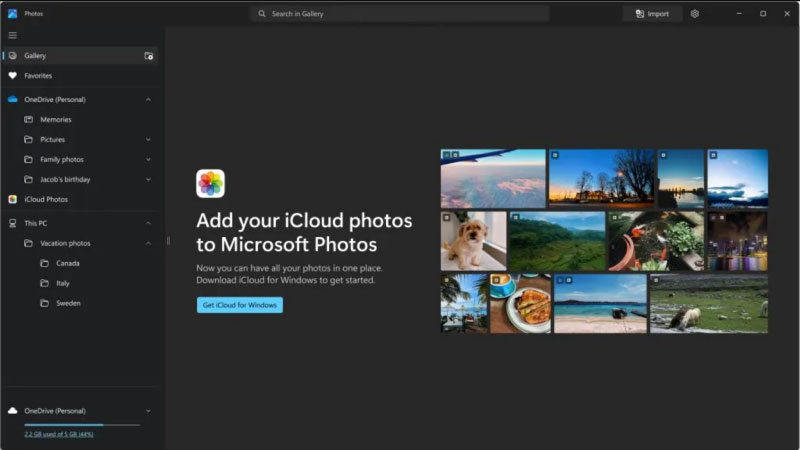Expand the Pictures folder chevron

pos(148,139)
